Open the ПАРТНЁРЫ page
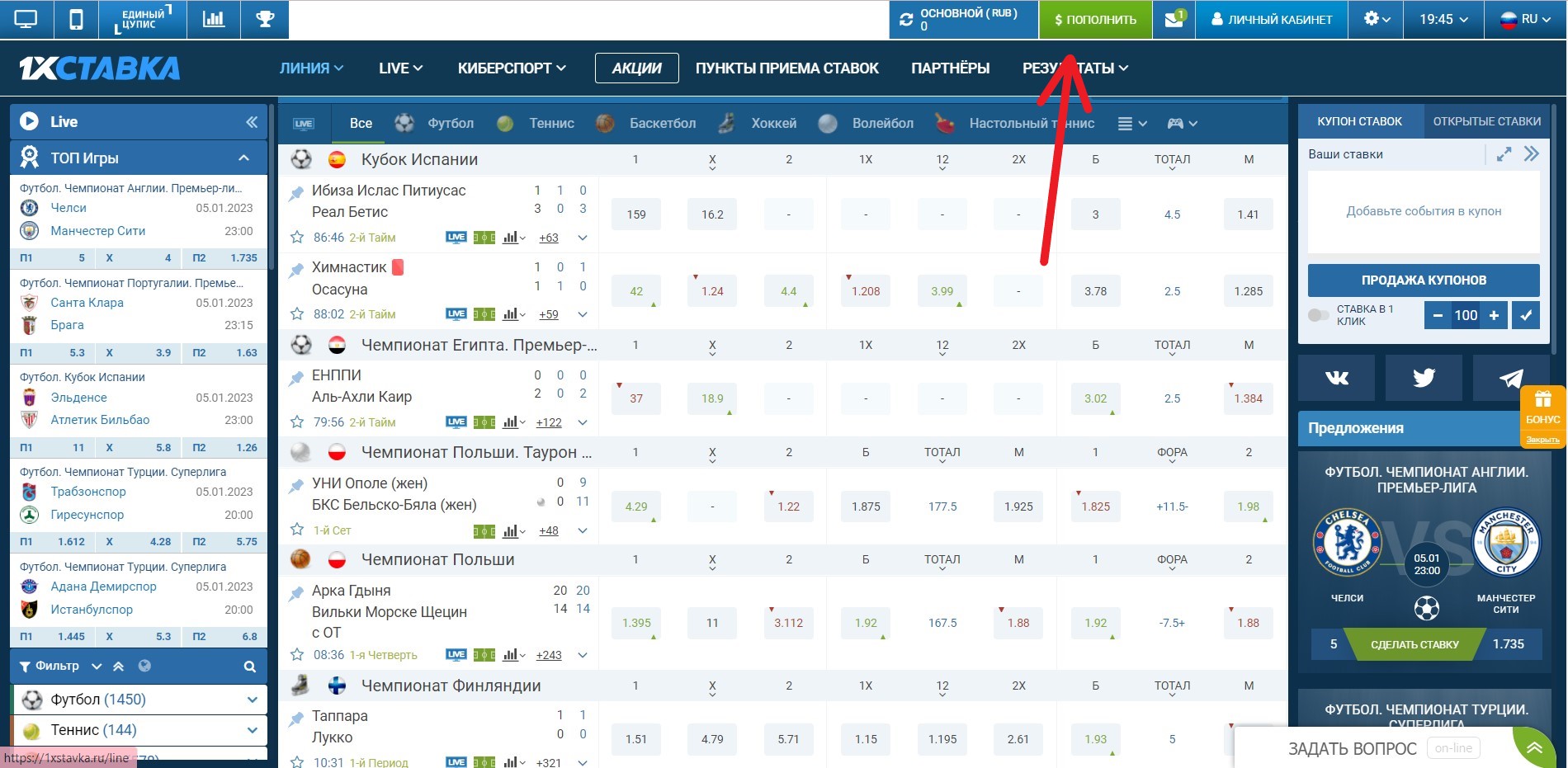 coord(950,68)
